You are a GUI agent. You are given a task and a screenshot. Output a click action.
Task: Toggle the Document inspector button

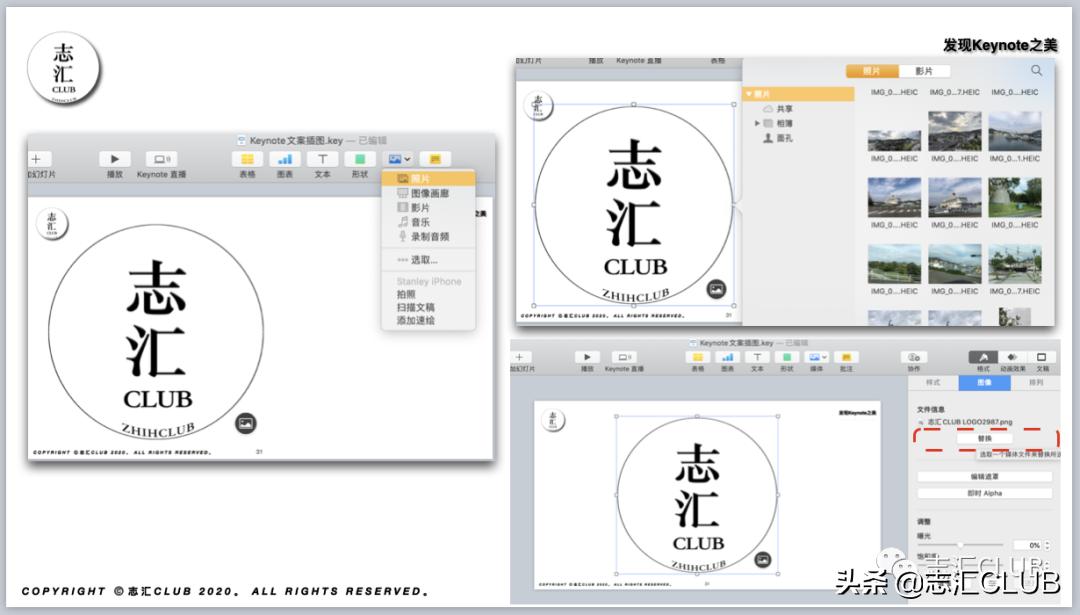(1041, 357)
